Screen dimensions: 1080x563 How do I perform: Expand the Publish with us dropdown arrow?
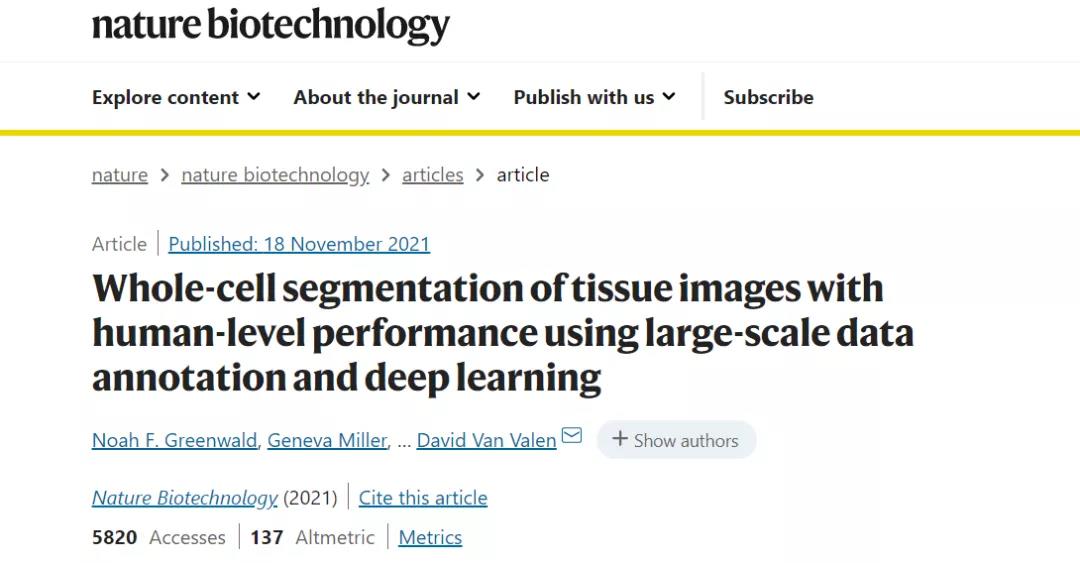click(x=669, y=97)
